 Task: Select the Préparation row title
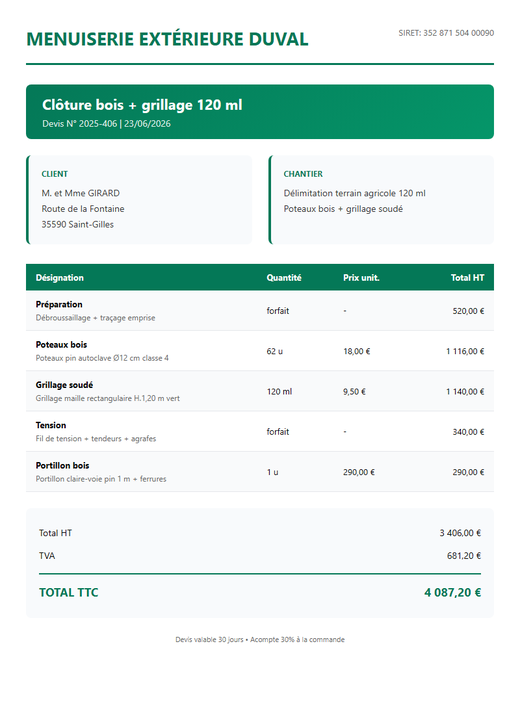coord(59,304)
